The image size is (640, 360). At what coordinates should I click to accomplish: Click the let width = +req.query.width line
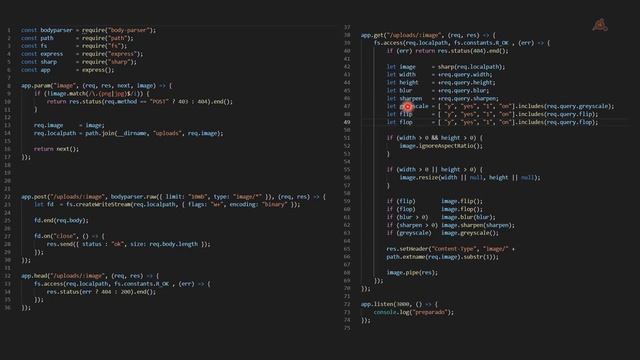click(440, 75)
